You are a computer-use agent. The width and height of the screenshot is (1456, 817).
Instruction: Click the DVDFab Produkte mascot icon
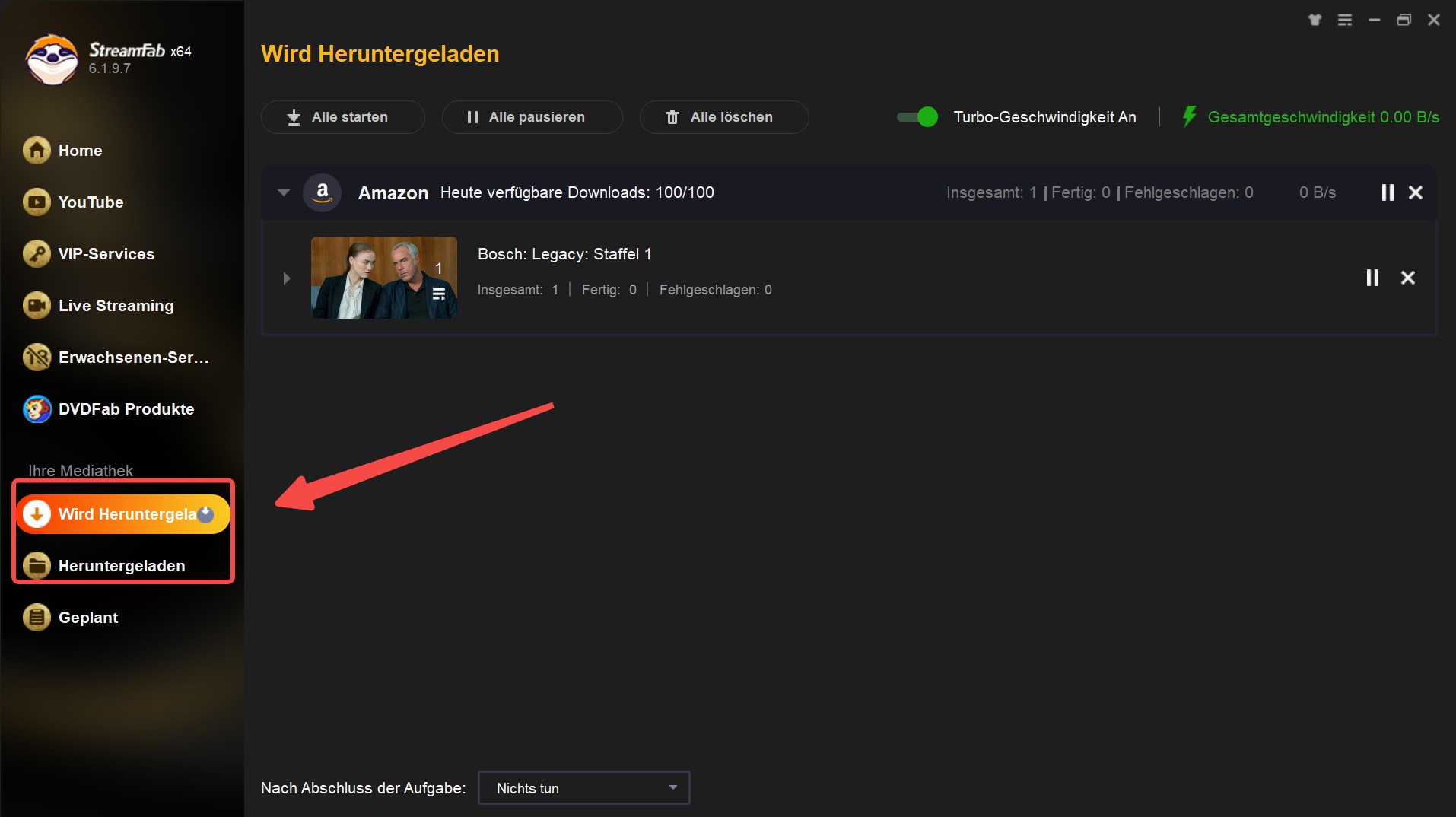(37, 409)
